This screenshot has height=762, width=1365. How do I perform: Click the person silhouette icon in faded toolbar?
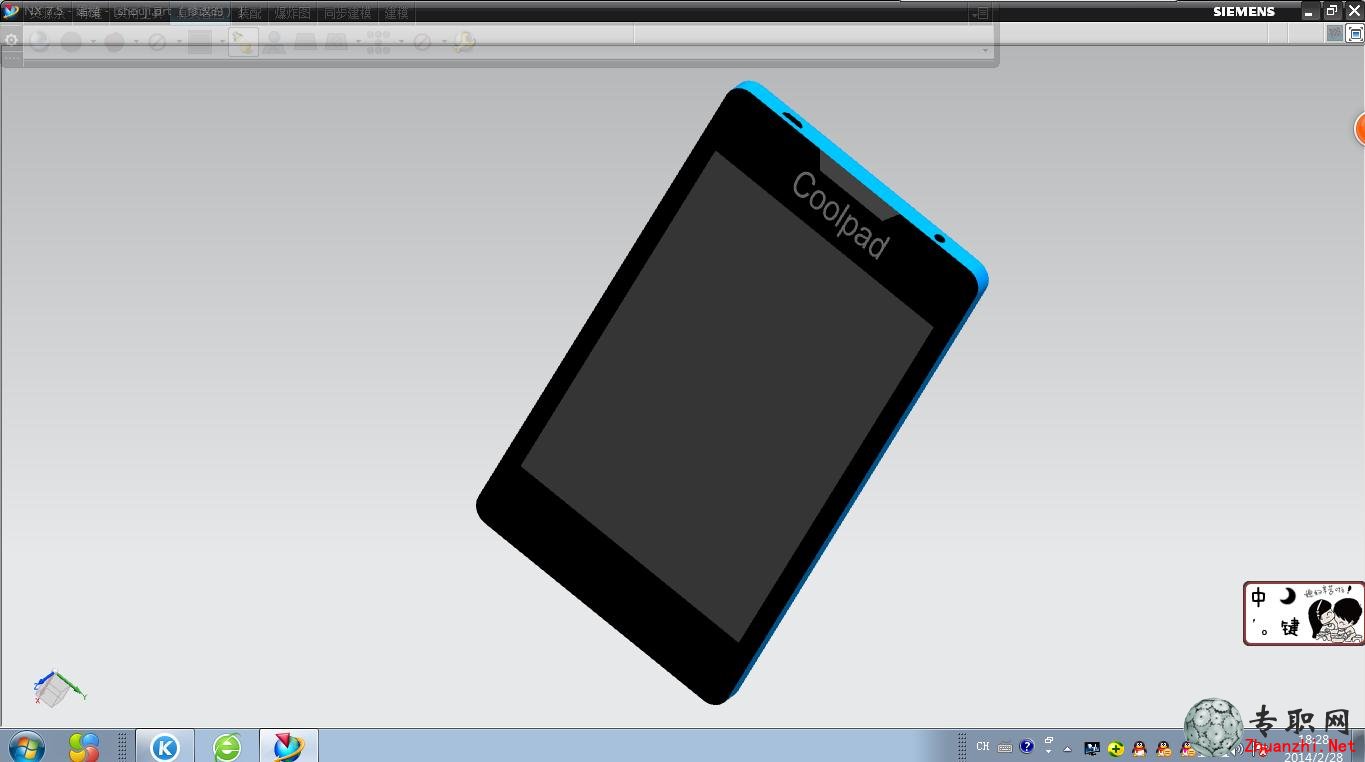click(x=274, y=42)
